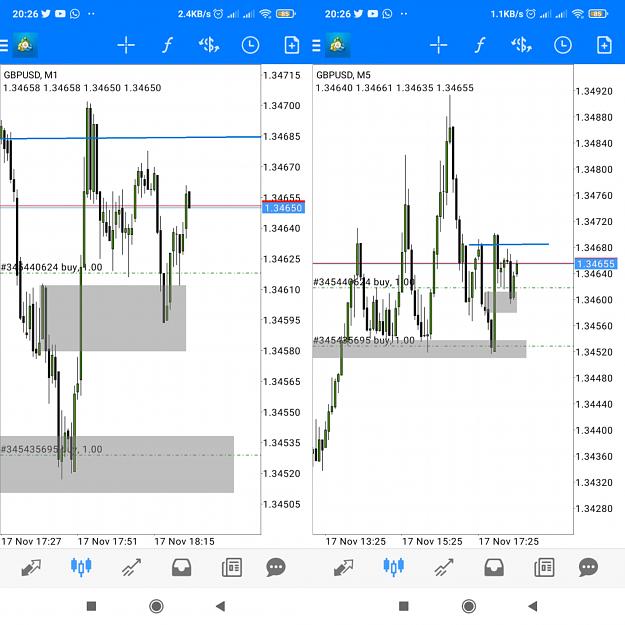Open timeframe clock icon in left screen
The image size is (625, 625).
point(250,45)
